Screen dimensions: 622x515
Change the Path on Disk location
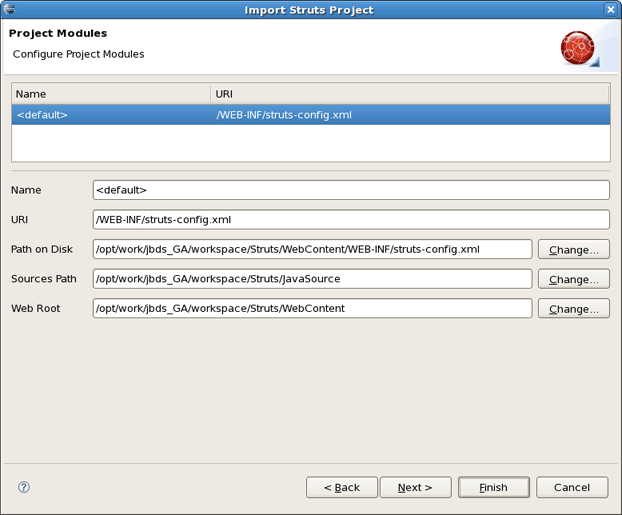pos(573,250)
